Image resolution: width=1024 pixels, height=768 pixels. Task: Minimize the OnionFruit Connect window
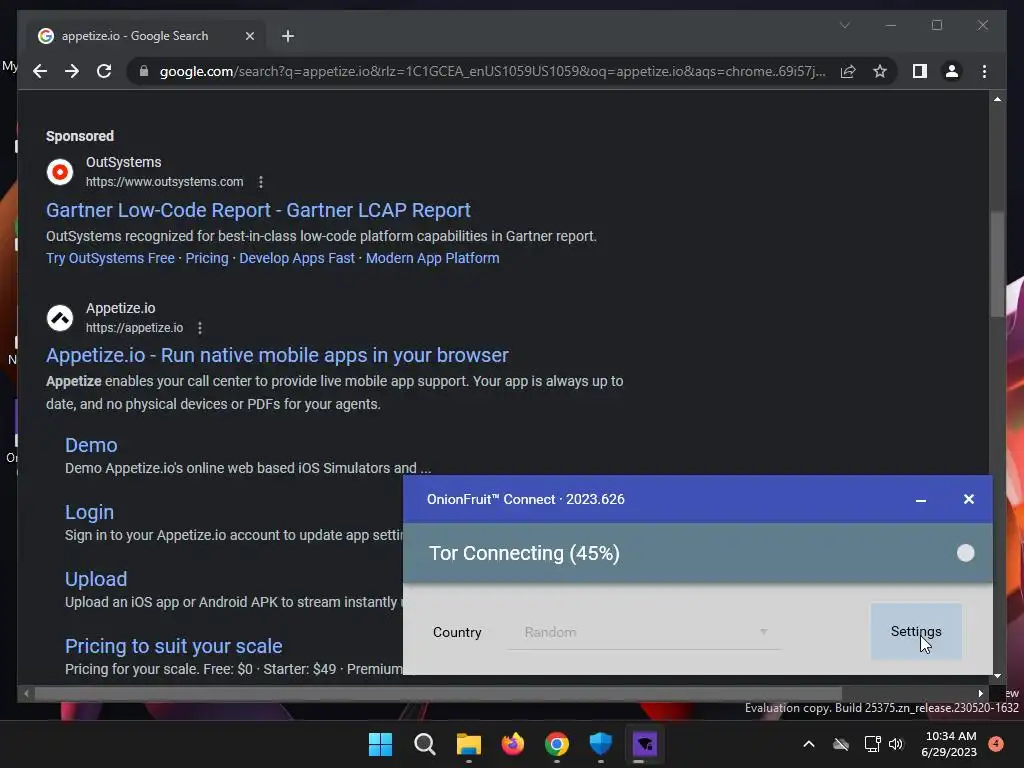[x=921, y=500]
